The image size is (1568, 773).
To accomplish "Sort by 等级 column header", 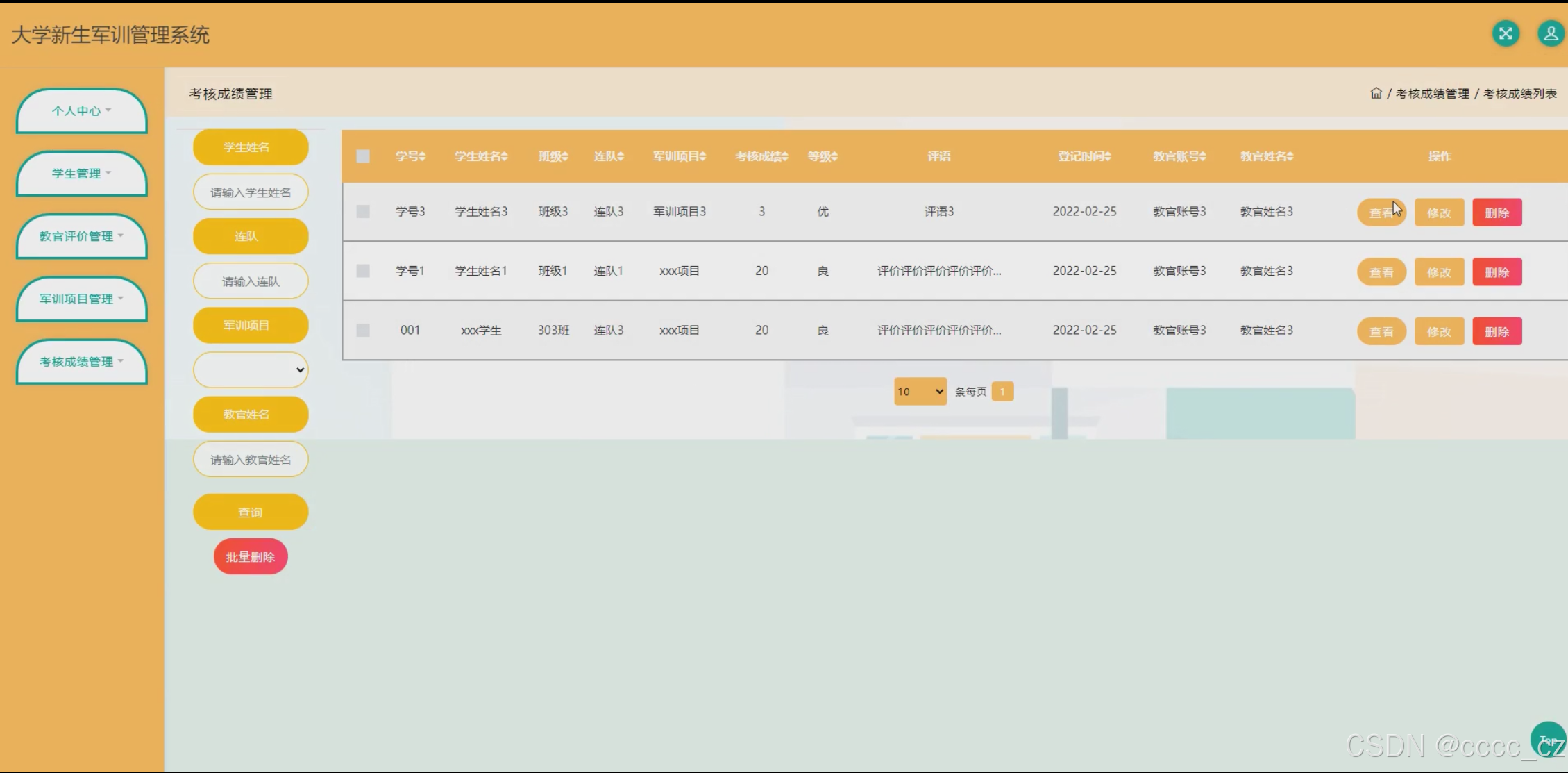I will click(x=823, y=156).
